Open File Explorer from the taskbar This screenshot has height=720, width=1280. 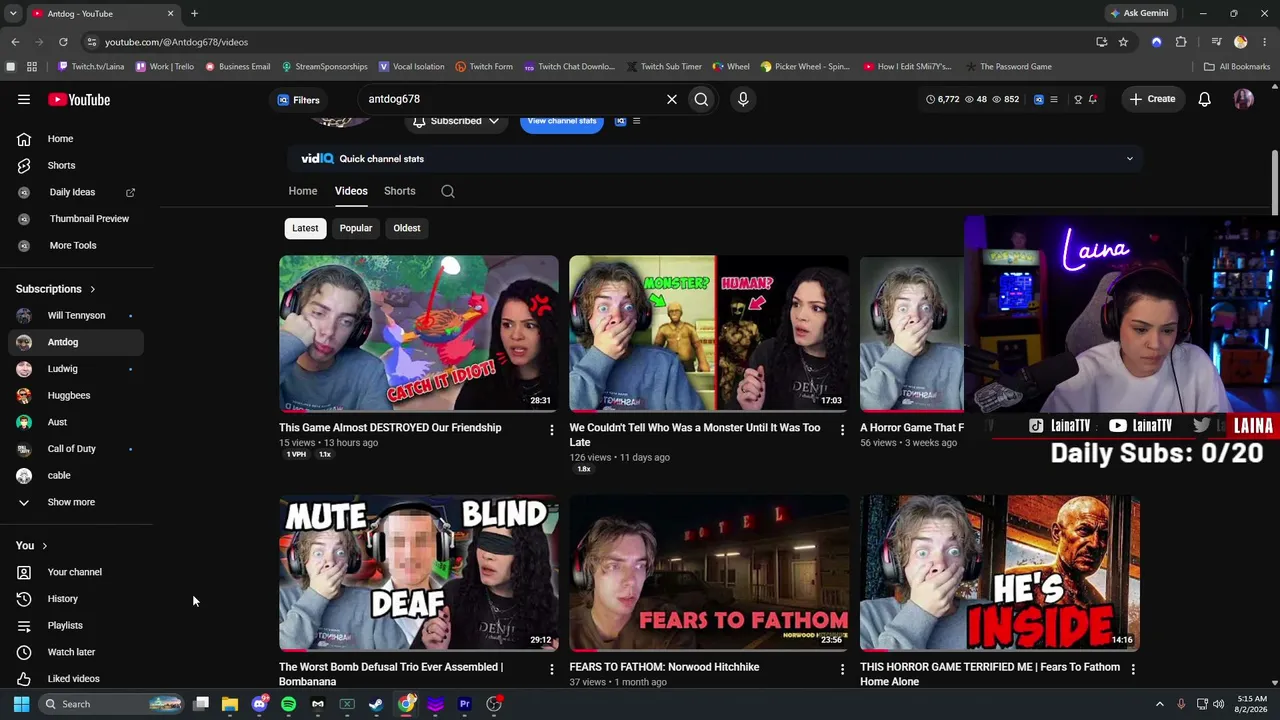point(230,704)
